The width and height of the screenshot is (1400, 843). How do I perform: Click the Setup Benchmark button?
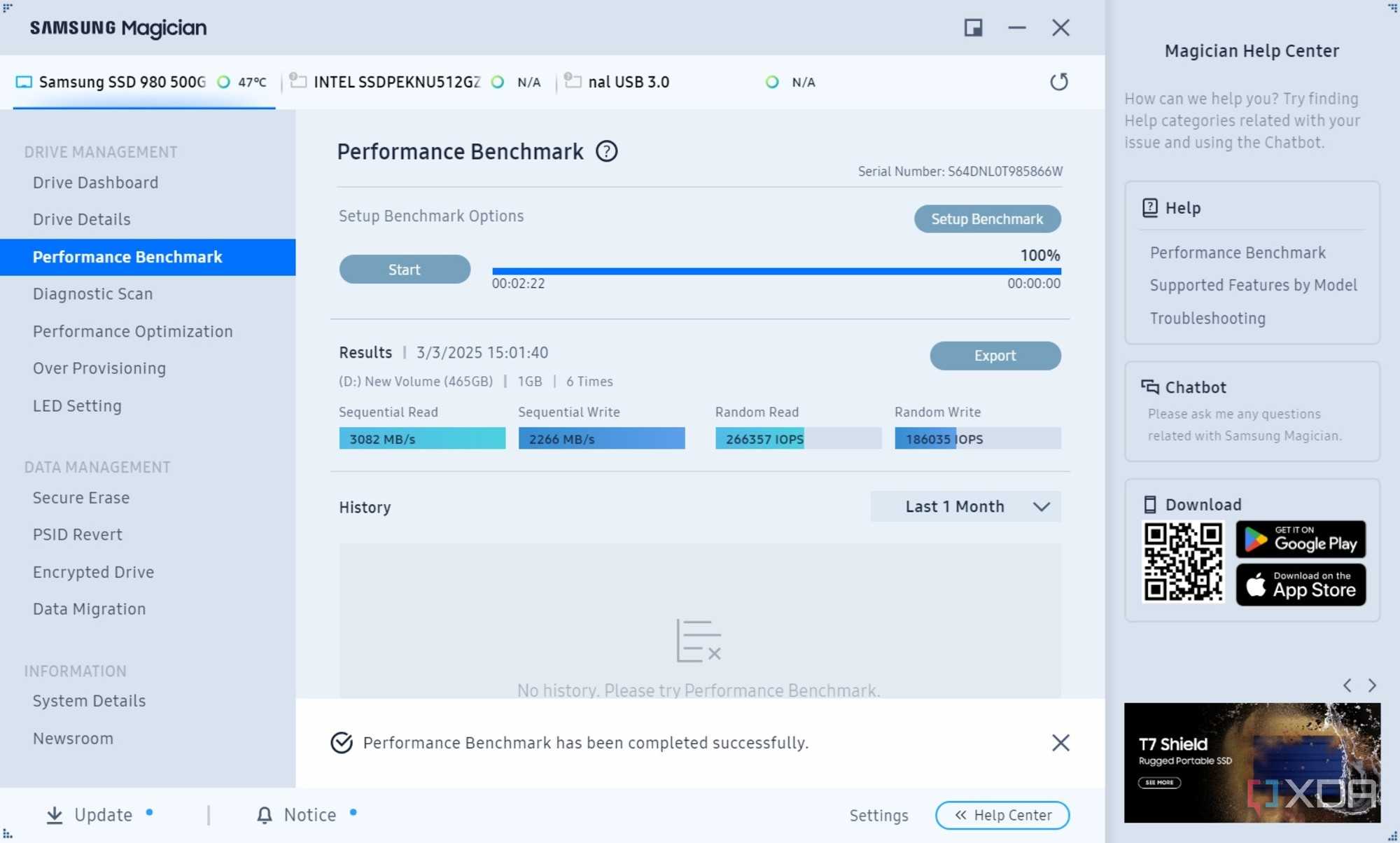(x=987, y=219)
